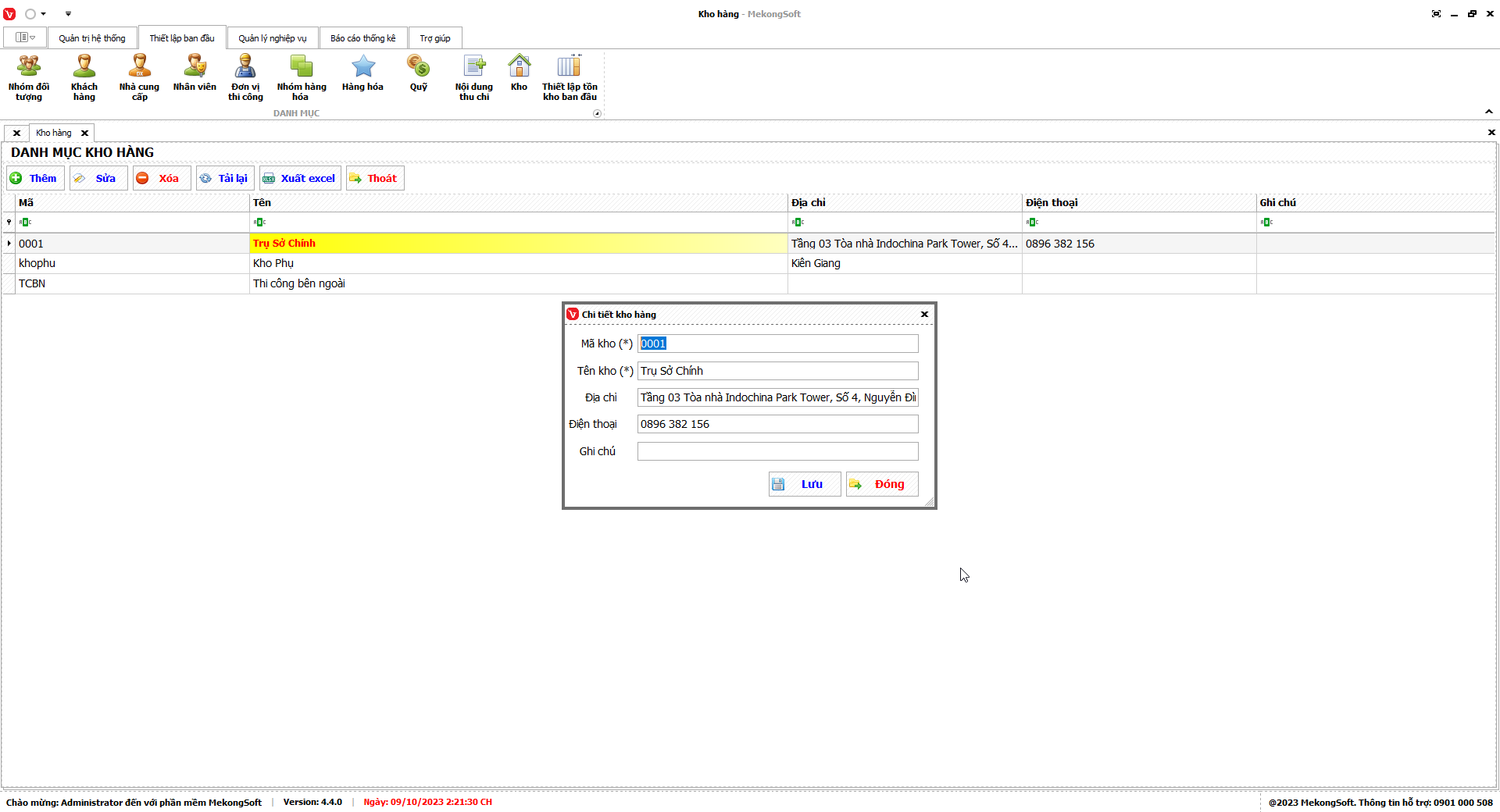This screenshot has width=1500, height=812.
Task: Expand the DANH MỤC group launcher
Action: point(598,114)
